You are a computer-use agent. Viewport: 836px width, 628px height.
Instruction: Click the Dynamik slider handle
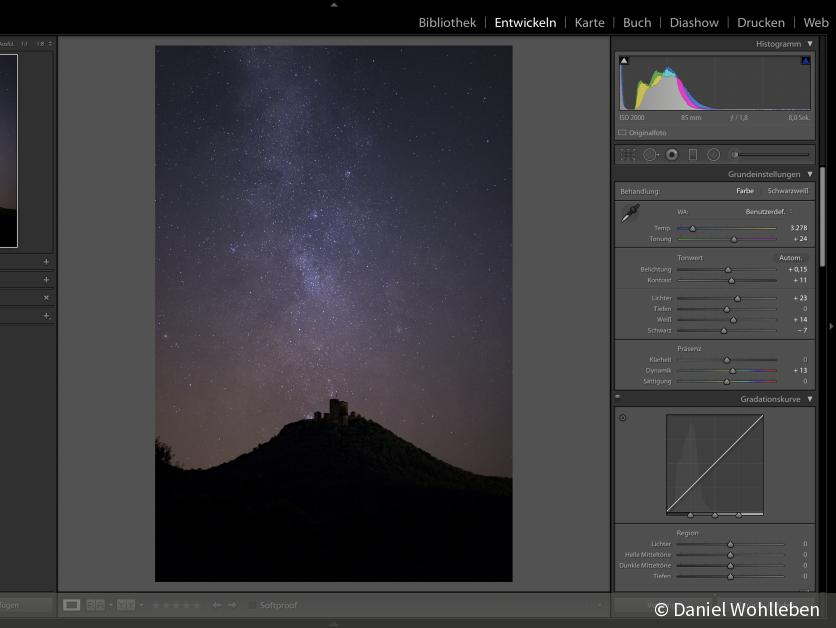point(733,371)
